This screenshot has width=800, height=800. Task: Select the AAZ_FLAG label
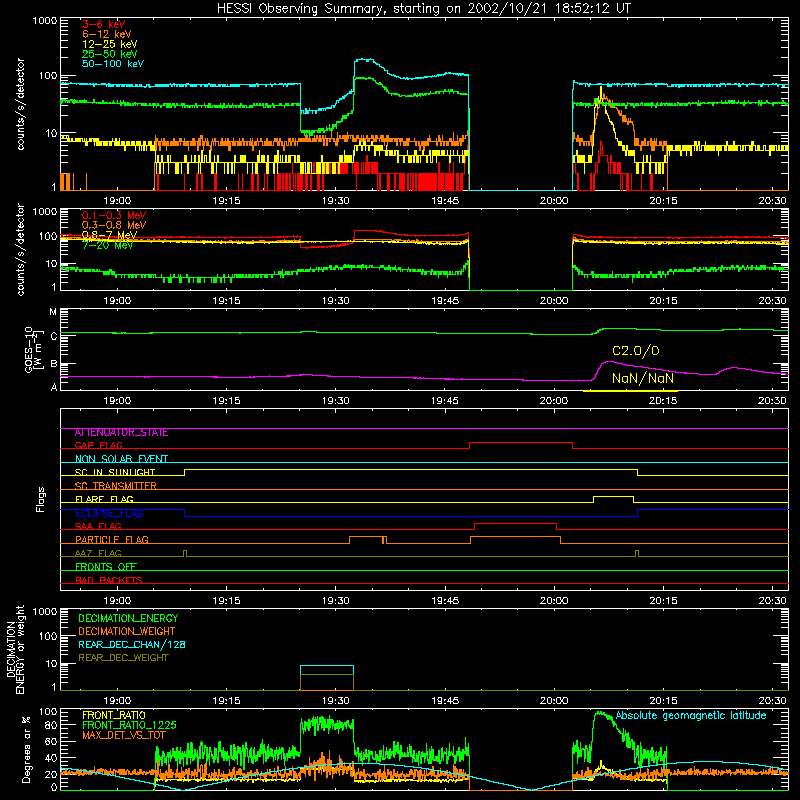[x=98, y=553]
